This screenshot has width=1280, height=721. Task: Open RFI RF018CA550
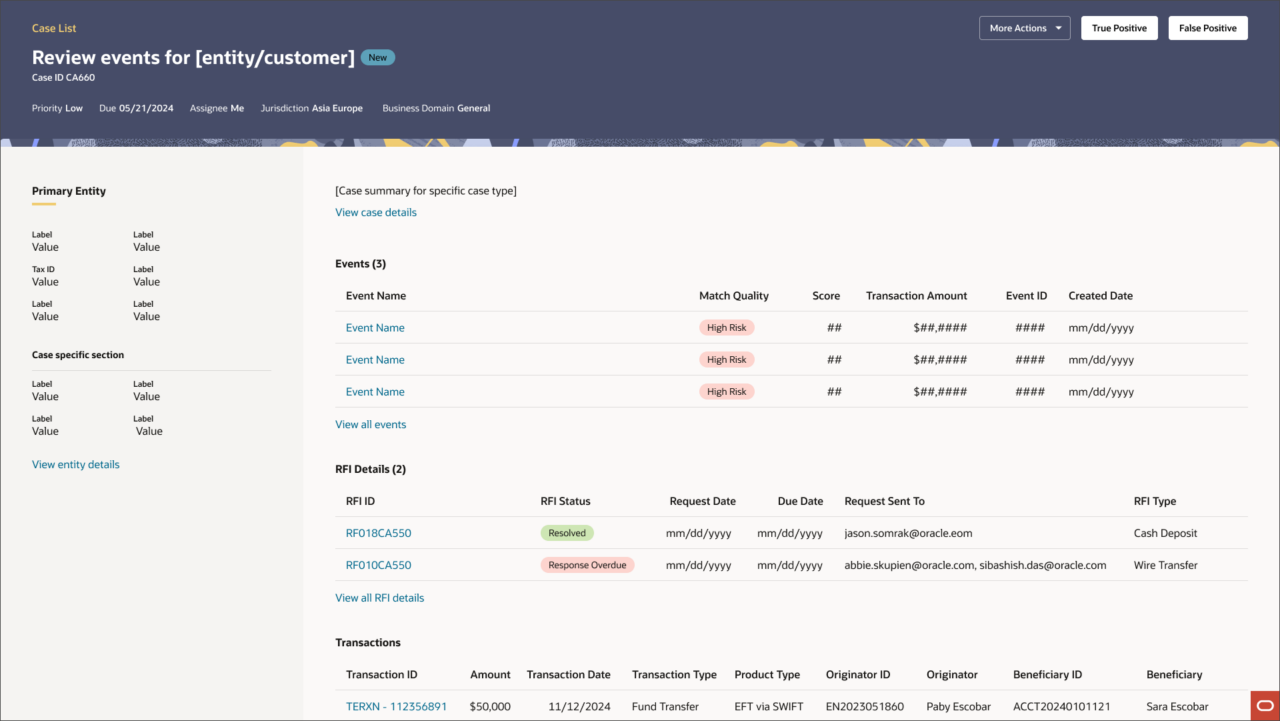click(379, 533)
